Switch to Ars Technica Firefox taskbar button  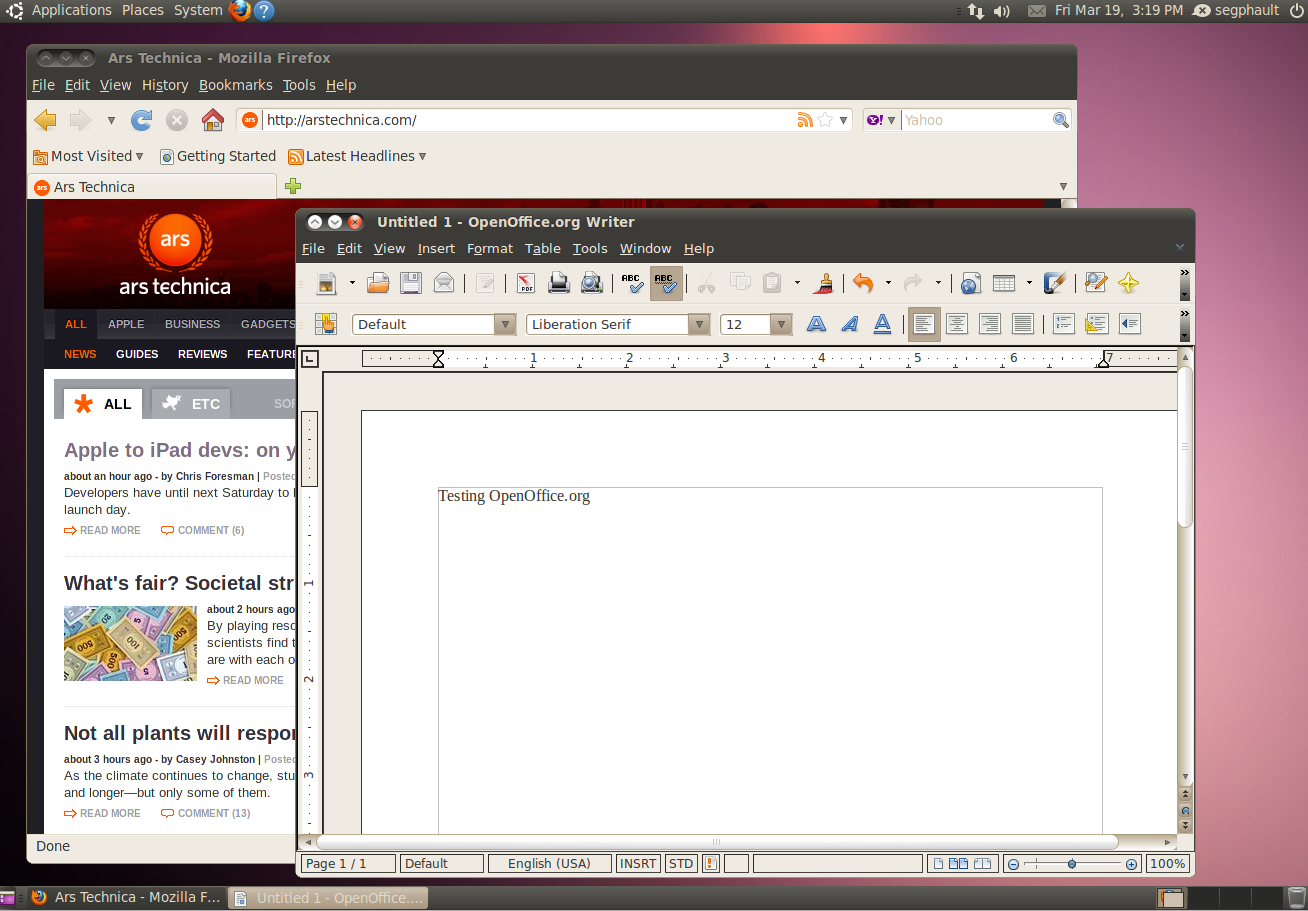tap(126, 897)
